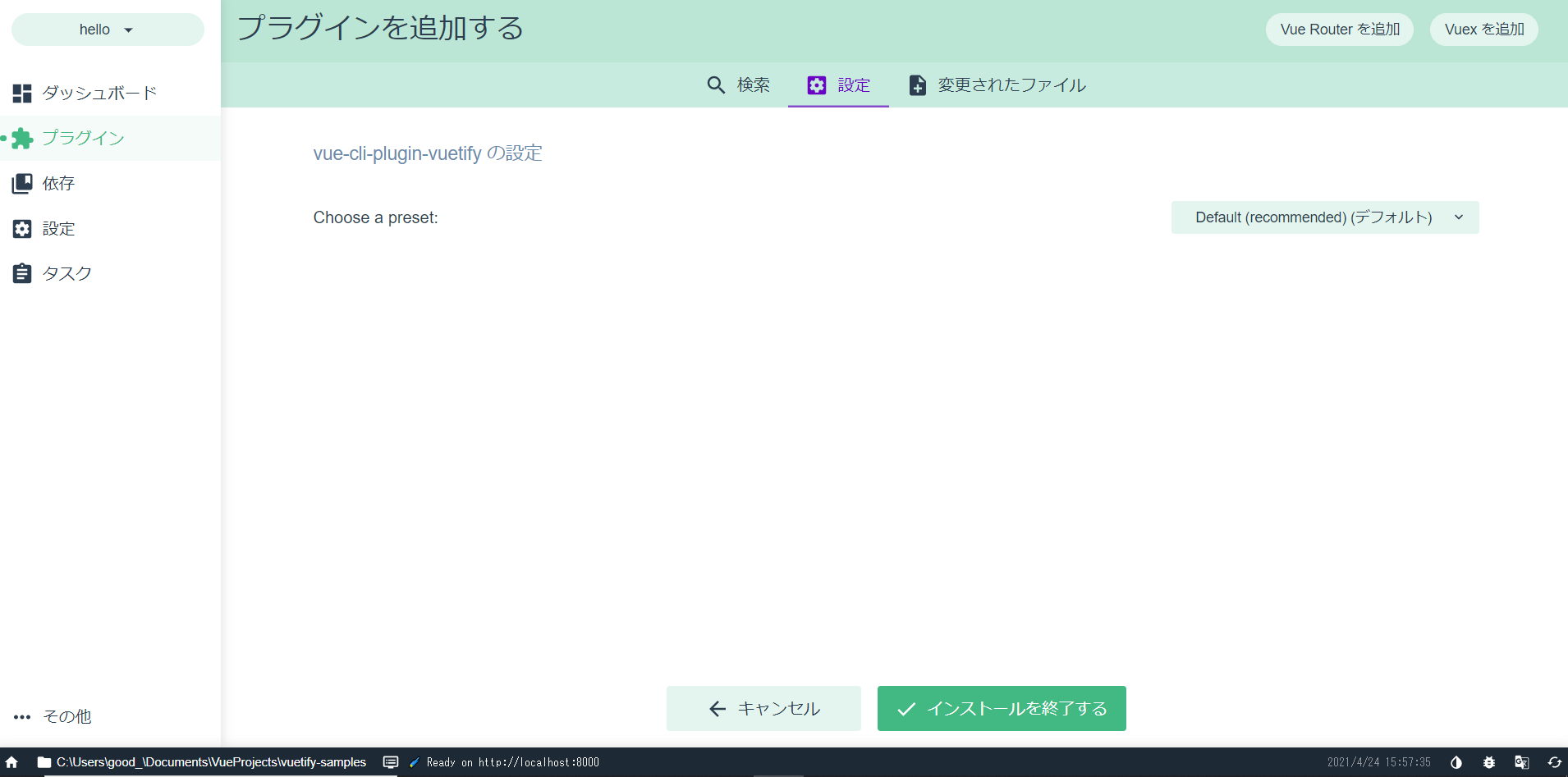
Task: Open the タスク (Tasks) sidebar icon
Action: point(22,273)
